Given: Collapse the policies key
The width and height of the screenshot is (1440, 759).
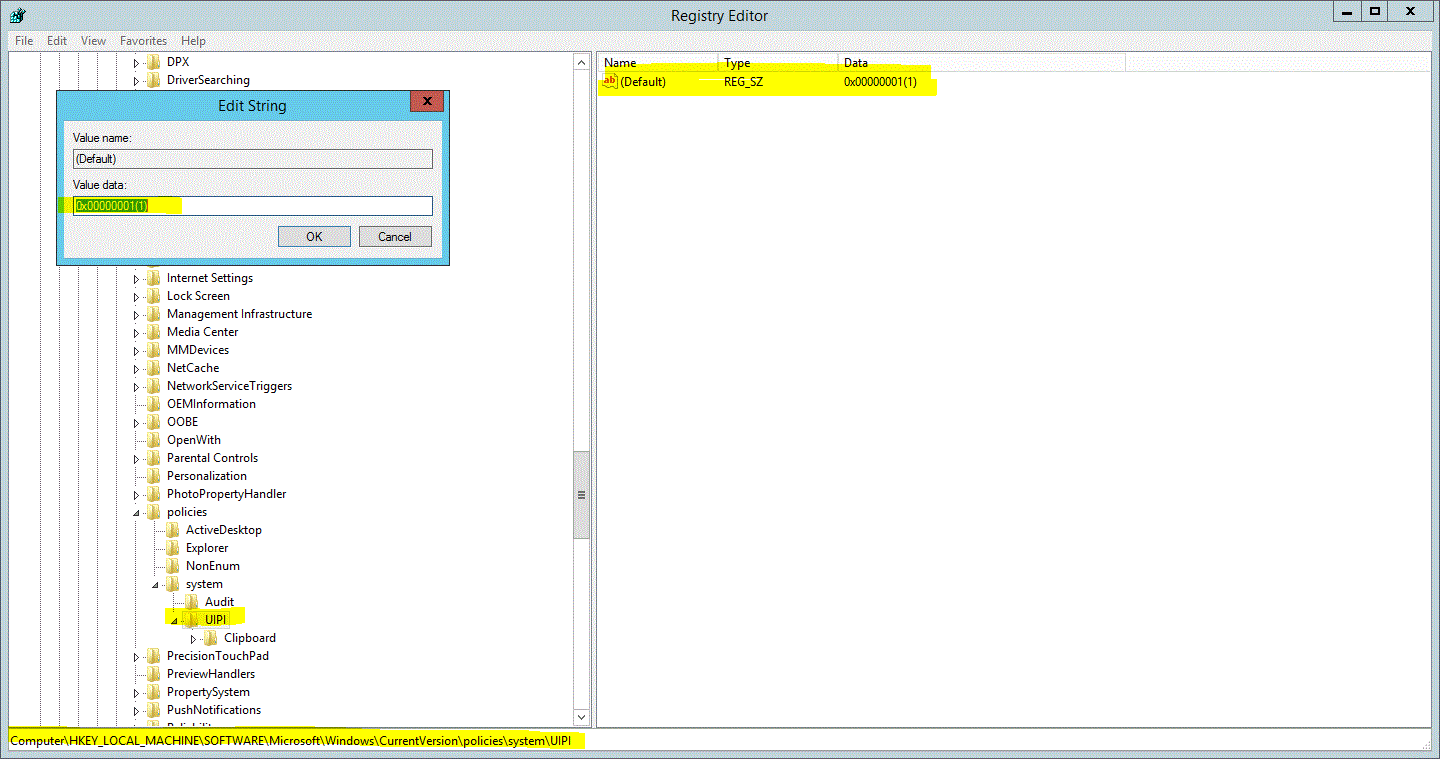Looking at the screenshot, I should [x=137, y=513].
